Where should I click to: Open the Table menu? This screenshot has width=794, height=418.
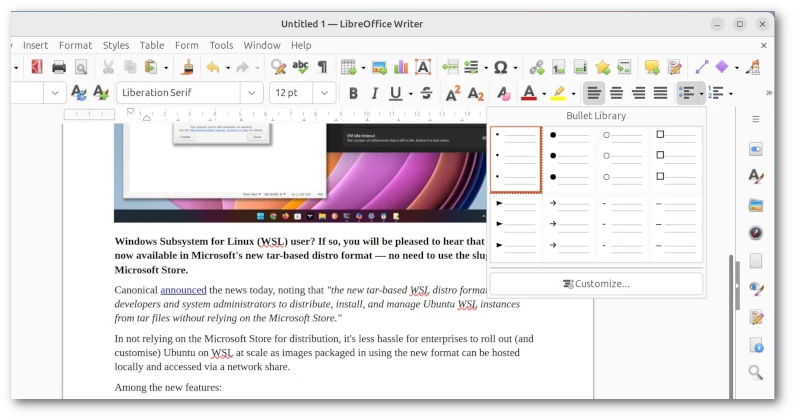(x=152, y=45)
